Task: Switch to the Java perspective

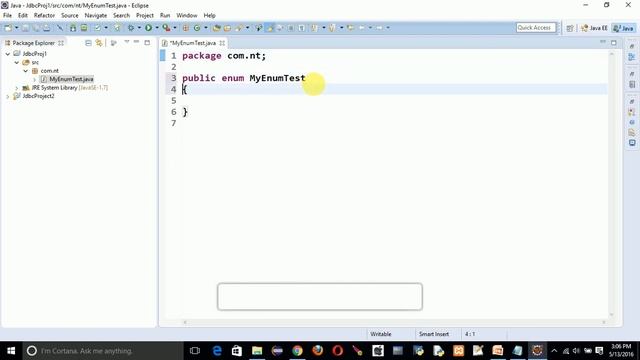Action: [x=624, y=28]
